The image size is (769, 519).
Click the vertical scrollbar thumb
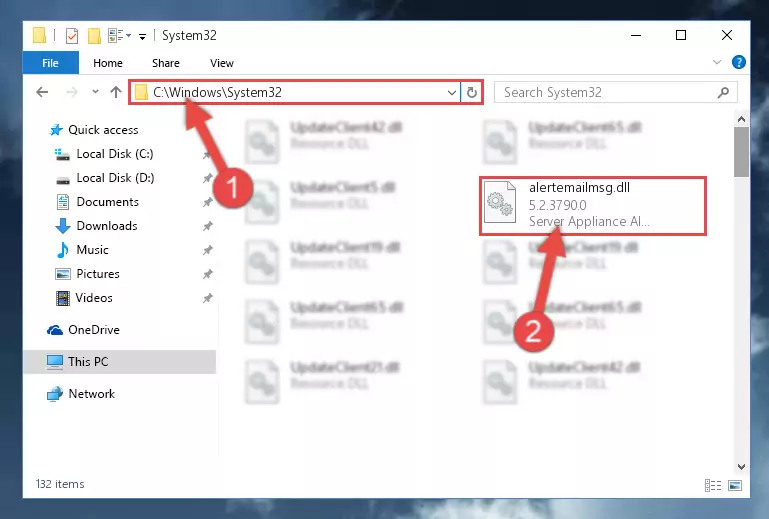[x=741, y=152]
